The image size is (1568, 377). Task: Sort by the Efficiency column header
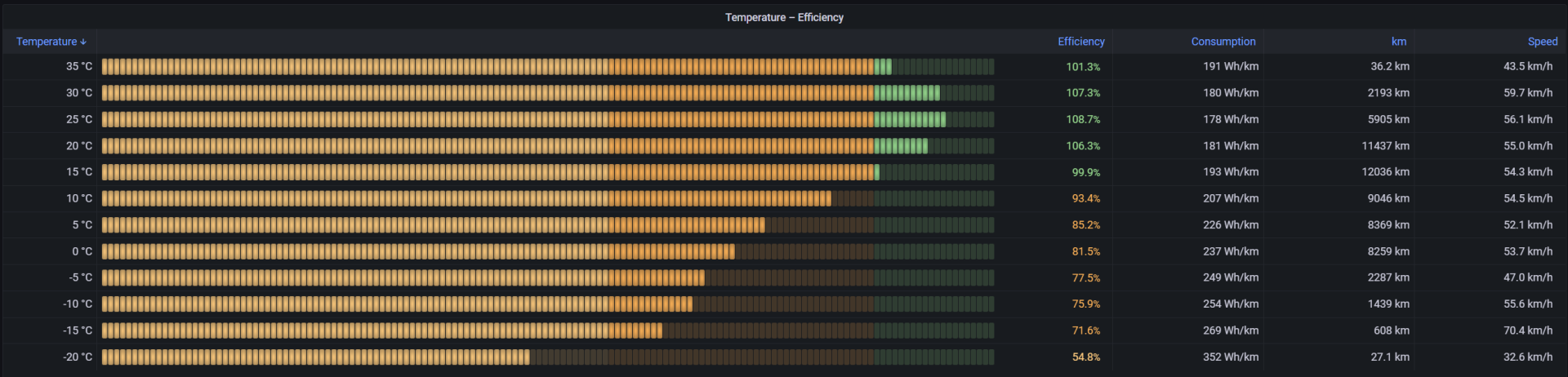click(1080, 42)
